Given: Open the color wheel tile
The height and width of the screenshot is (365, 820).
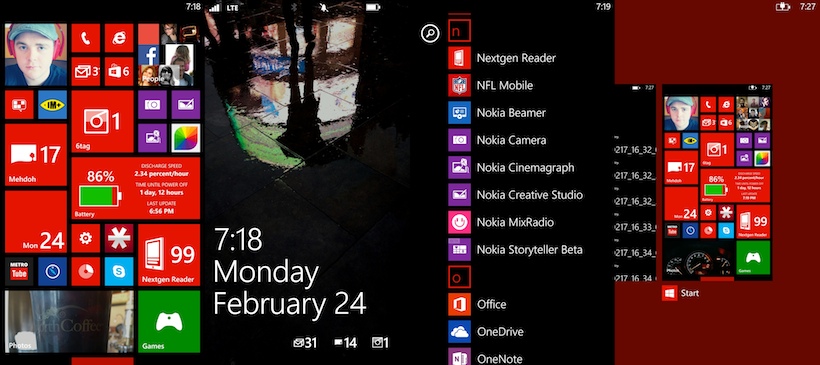Looking at the screenshot, I should tap(186, 138).
